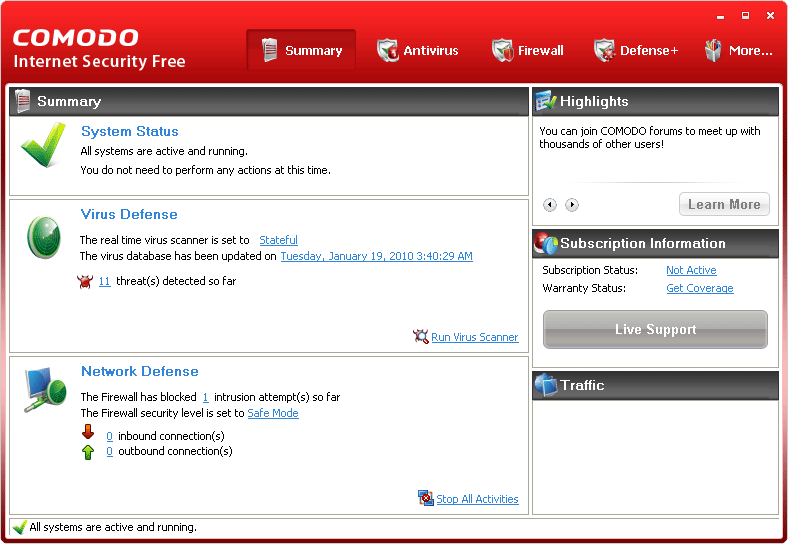This screenshot has width=788, height=544.
Task: Click the Defense+ shield icon
Action: tap(605, 50)
